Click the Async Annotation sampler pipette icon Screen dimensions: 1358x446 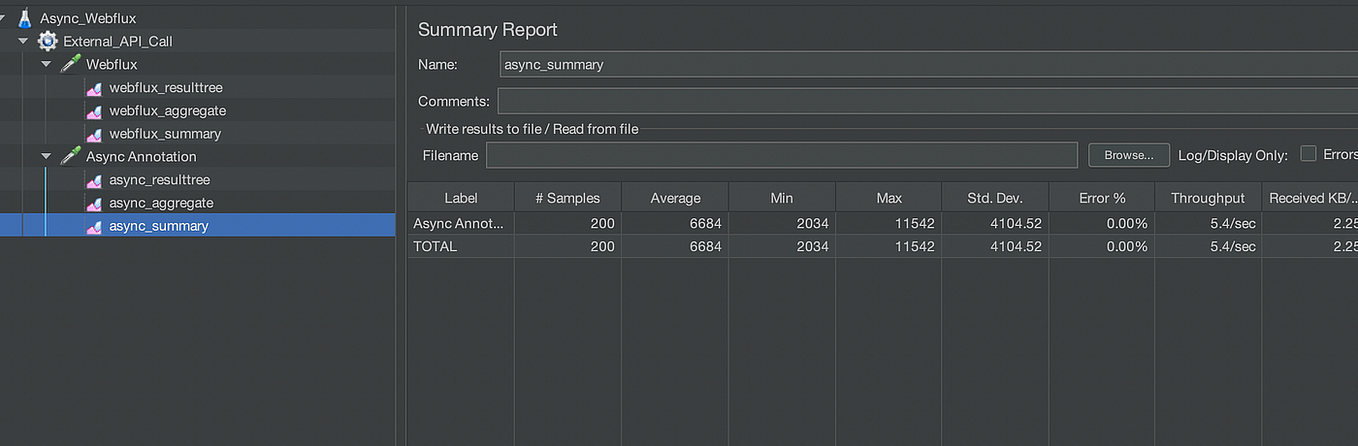[70, 156]
